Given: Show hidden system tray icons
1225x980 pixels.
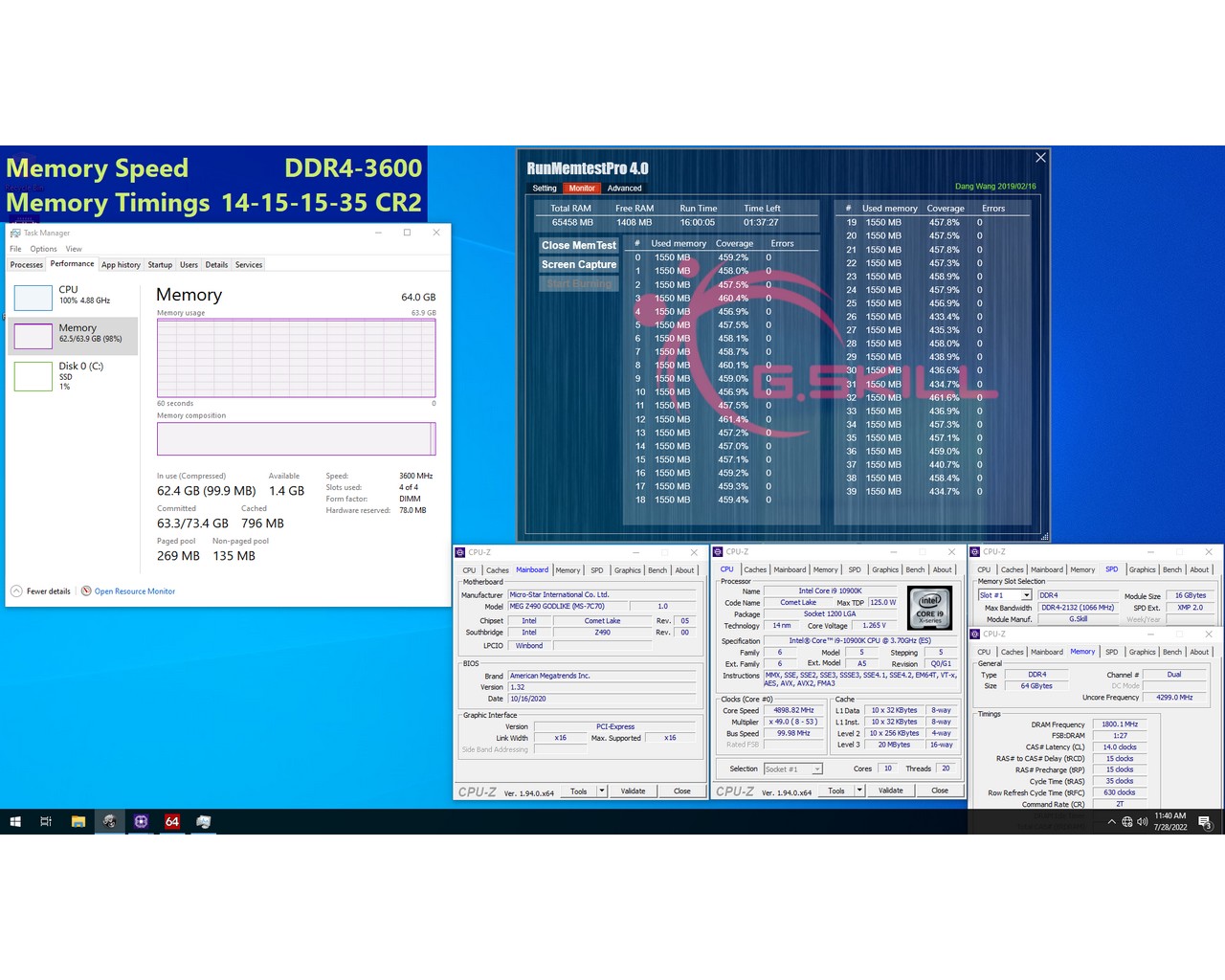Looking at the screenshot, I should (x=1111, y=821).
